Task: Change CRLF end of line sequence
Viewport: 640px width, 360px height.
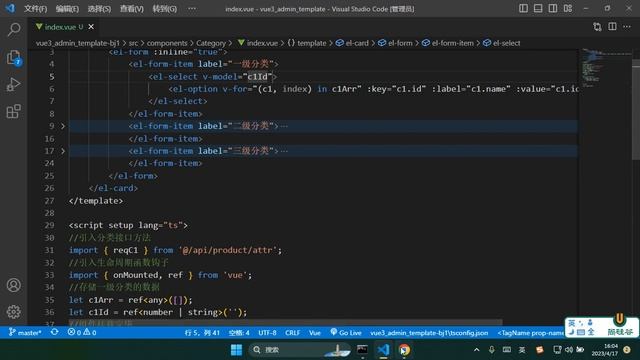Action: pyautogui.click(x=292, y=333)
